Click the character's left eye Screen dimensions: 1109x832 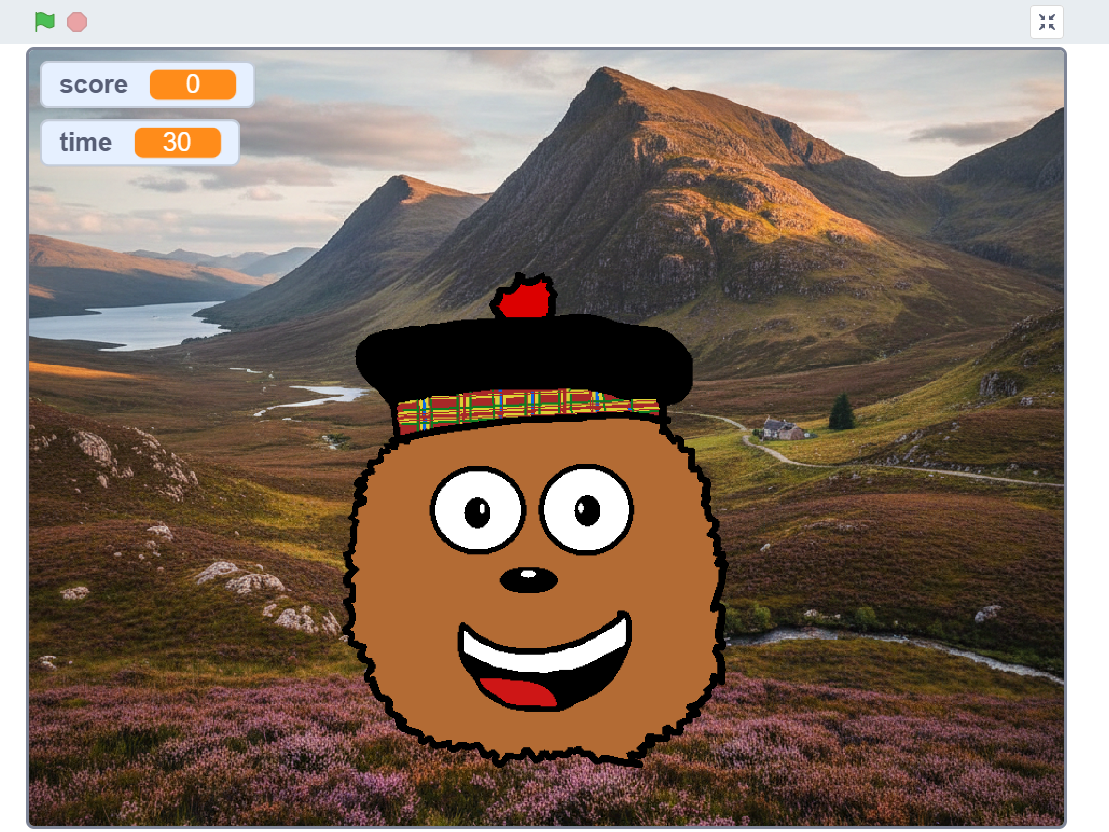pos(478,509)
